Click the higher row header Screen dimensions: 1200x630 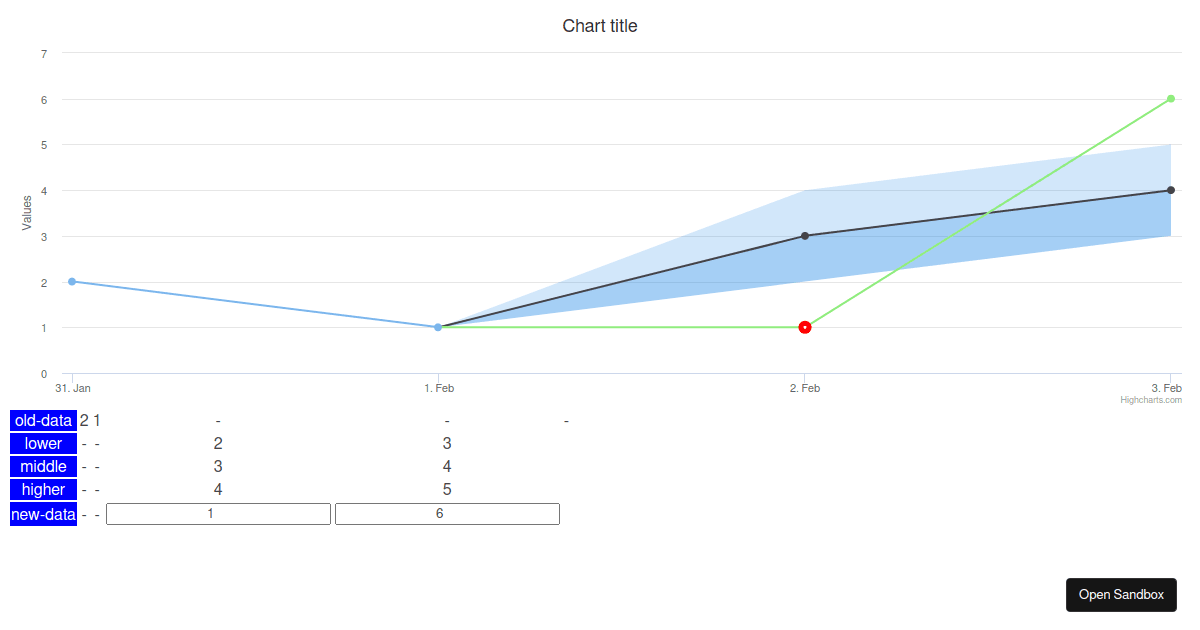click(x=43, y=490)
